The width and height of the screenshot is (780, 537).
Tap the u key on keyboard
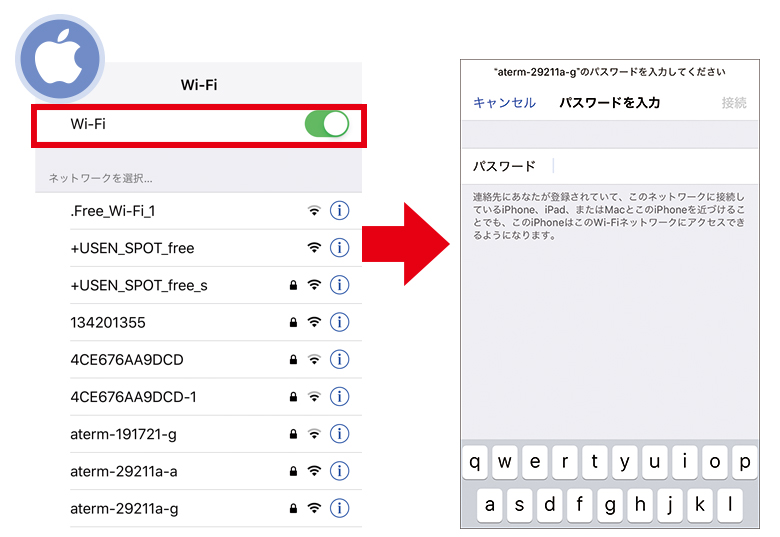coord(655,462)
